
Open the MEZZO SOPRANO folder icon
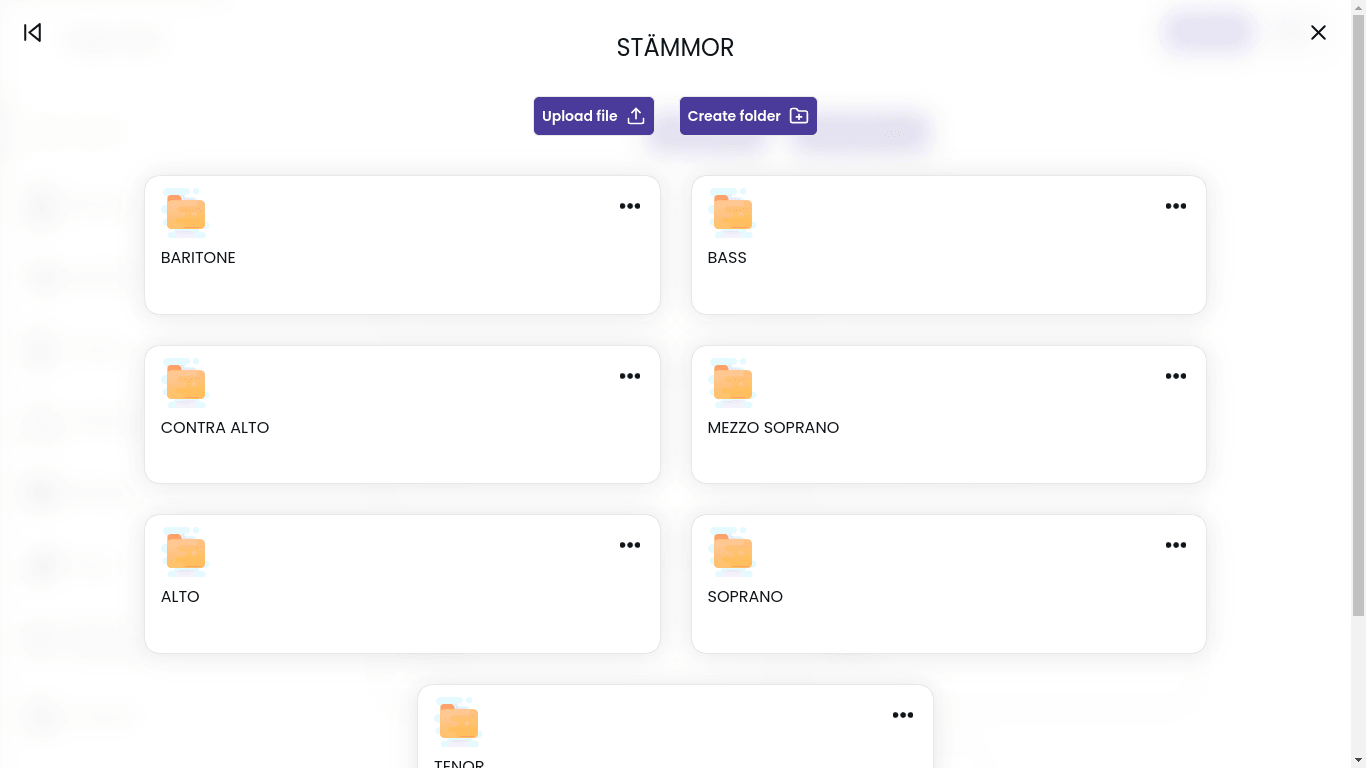732,382
